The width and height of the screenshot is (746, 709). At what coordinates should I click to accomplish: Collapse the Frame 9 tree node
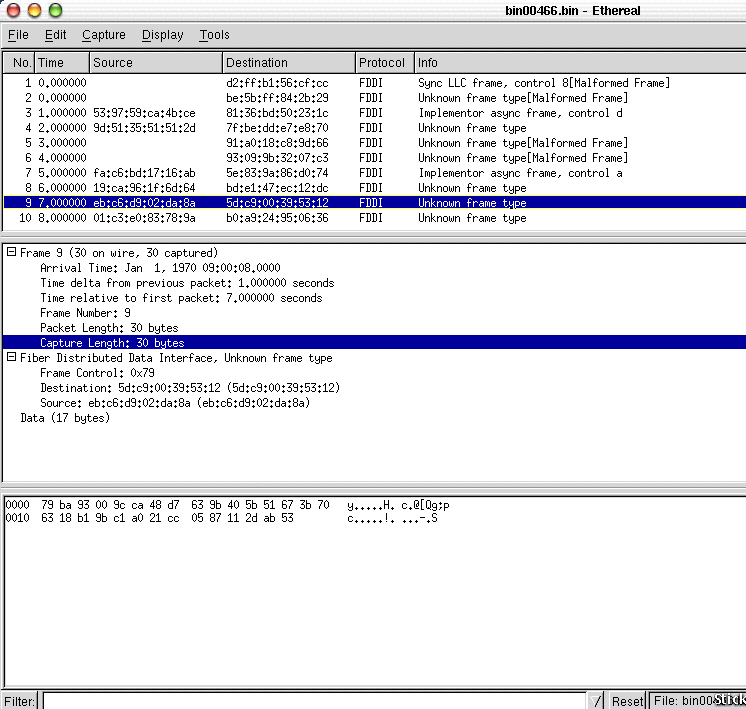point(11,252)
